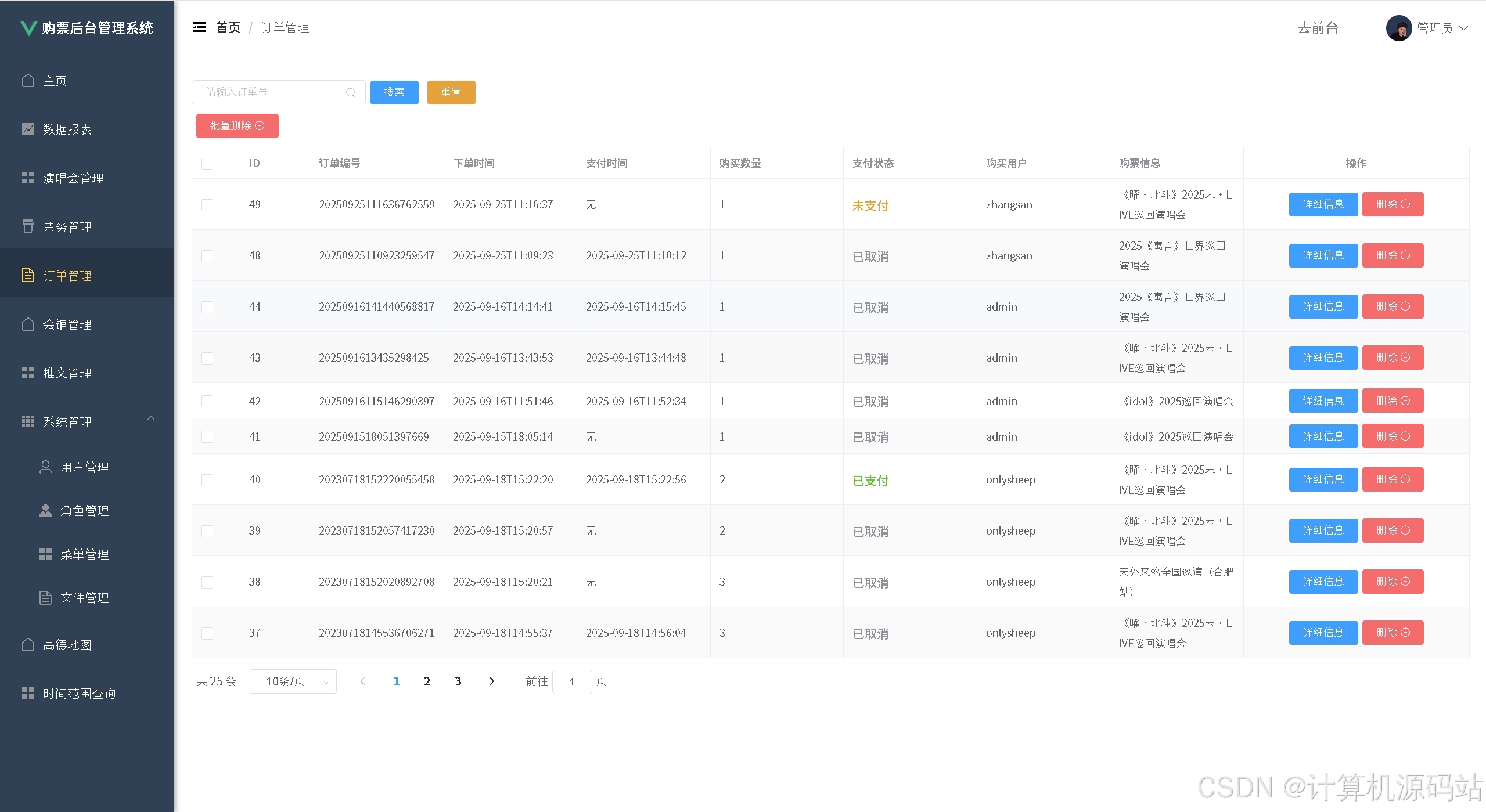
Task: Click order number 20250925111636762559
Action: click(x=377, y=204)
